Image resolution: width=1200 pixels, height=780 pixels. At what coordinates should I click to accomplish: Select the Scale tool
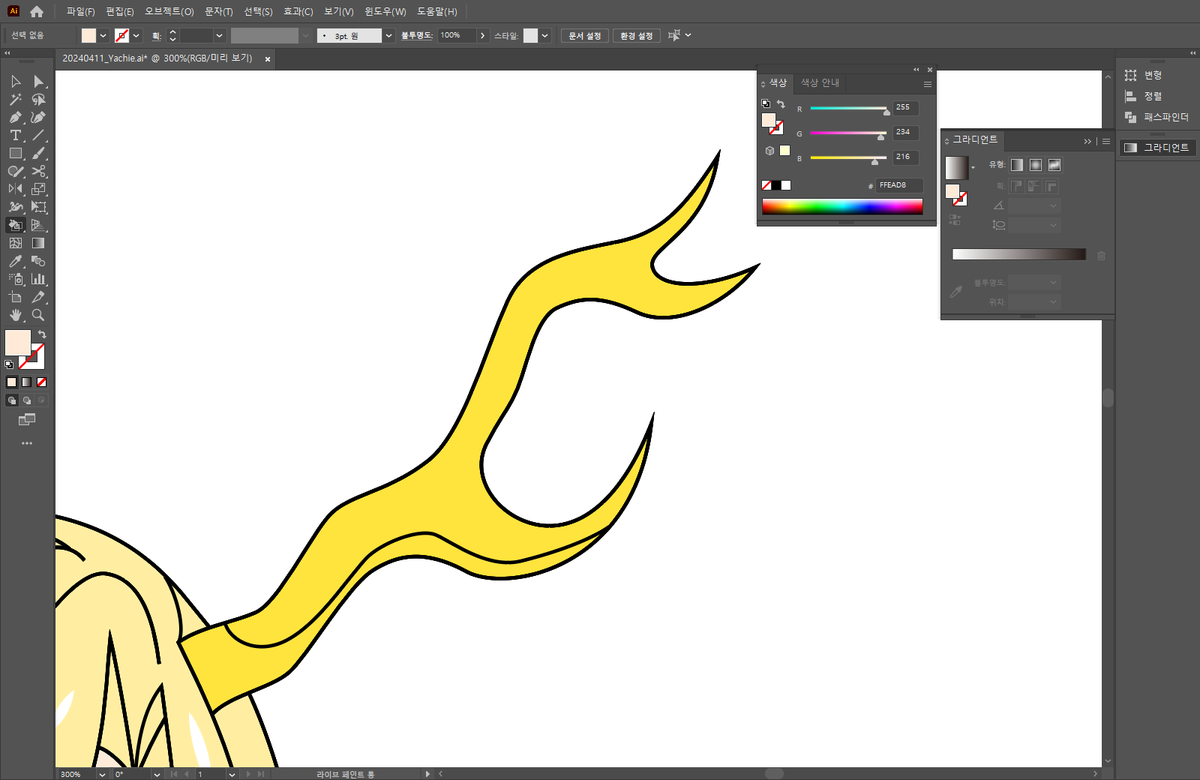38,189
